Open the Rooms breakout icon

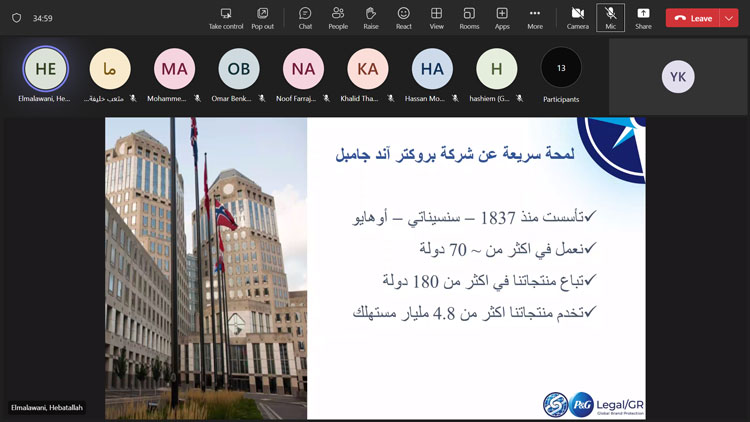pyautogui.click(x=469, y=17)
